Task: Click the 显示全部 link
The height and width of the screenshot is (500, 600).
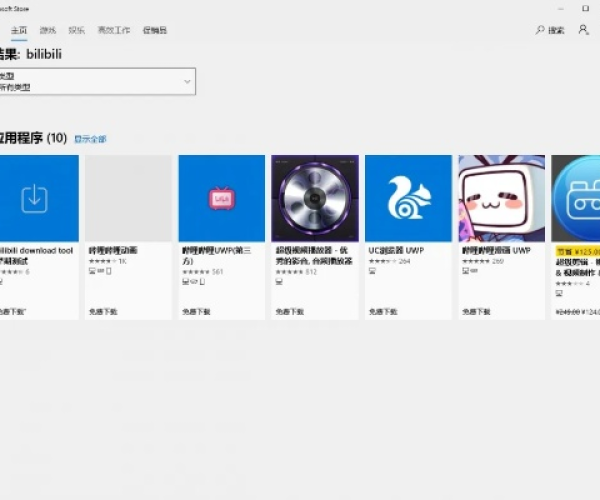Action: [x=90, y=139]
